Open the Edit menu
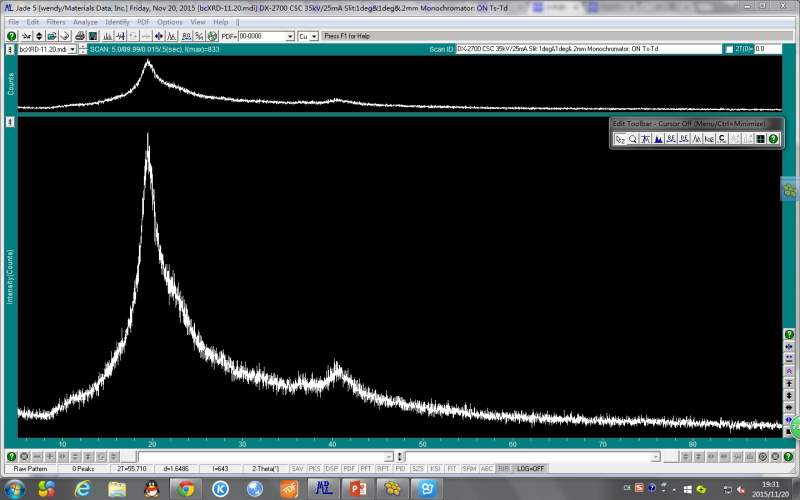The width and height of the screenshot is (800, 500). [33, 22]
